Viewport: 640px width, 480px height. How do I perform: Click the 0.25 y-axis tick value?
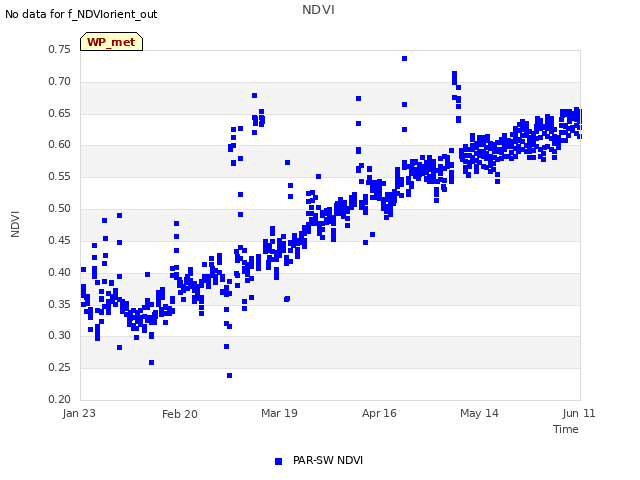[x=60, y=367]
